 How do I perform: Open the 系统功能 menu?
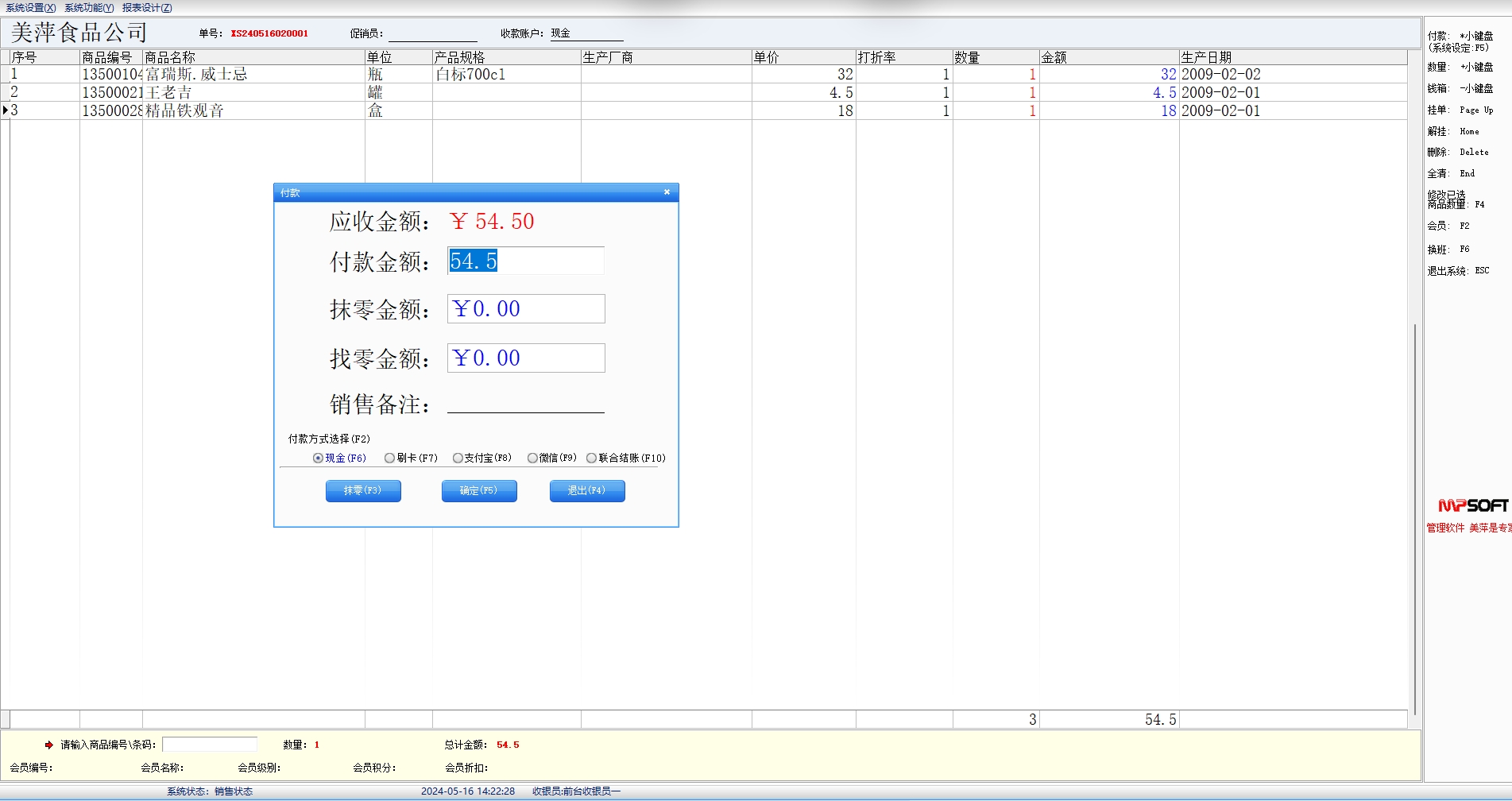[89, 8]
